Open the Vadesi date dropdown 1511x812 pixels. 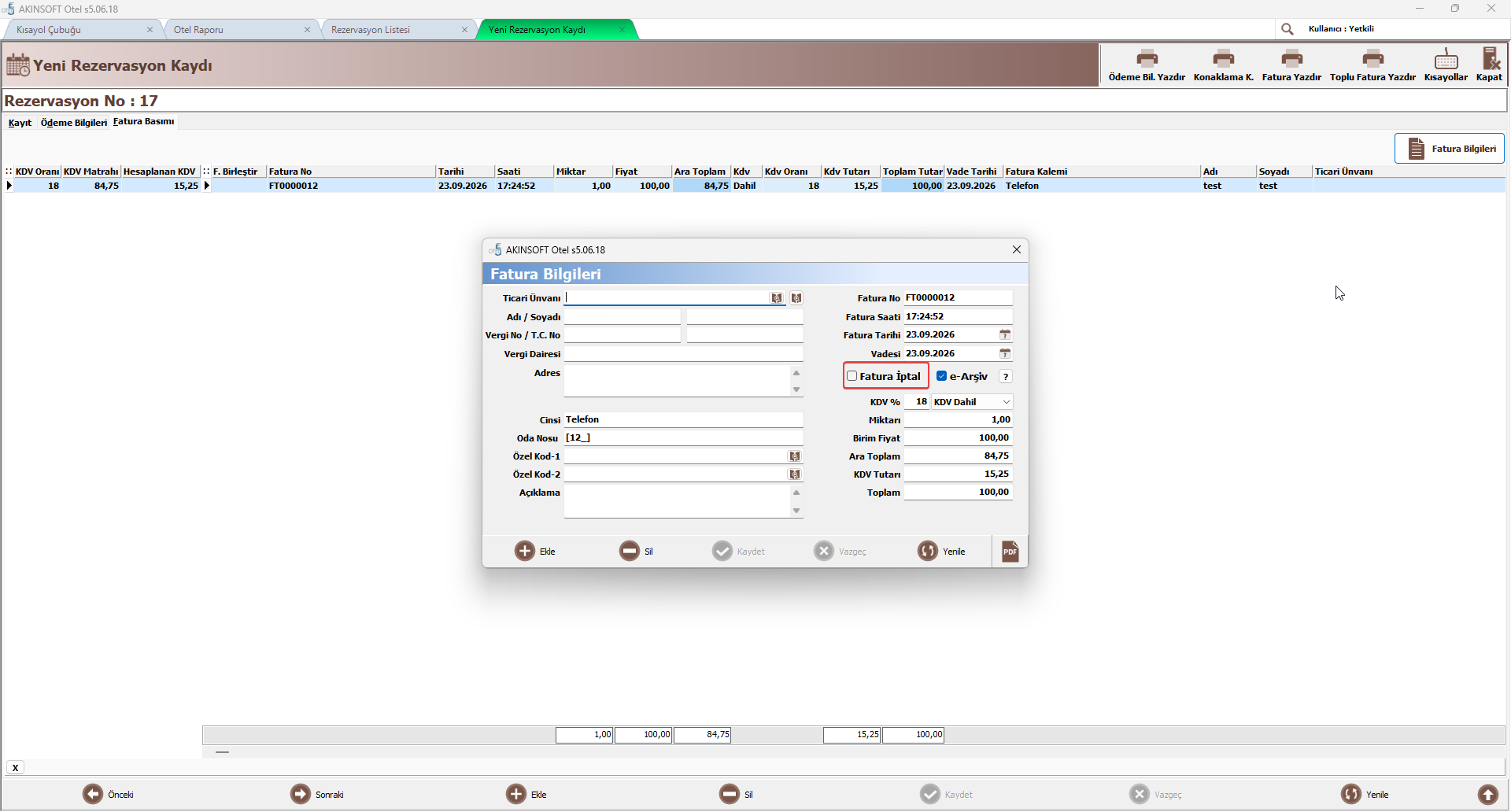point(1005,354)
